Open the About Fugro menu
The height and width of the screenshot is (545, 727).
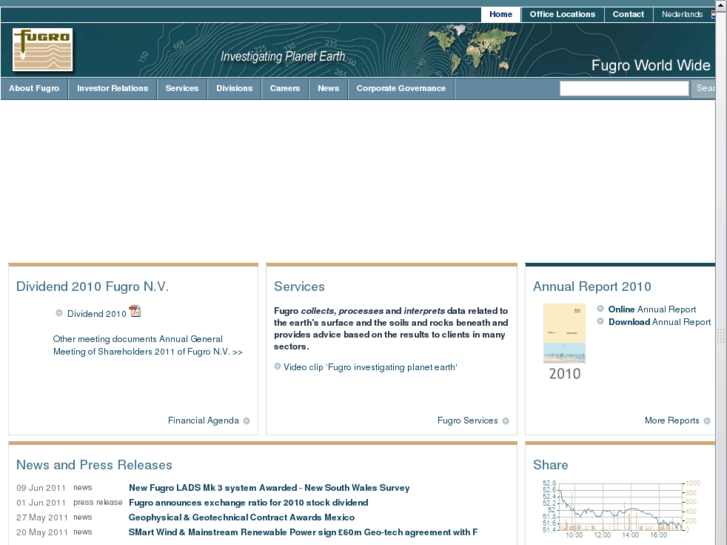34,89
